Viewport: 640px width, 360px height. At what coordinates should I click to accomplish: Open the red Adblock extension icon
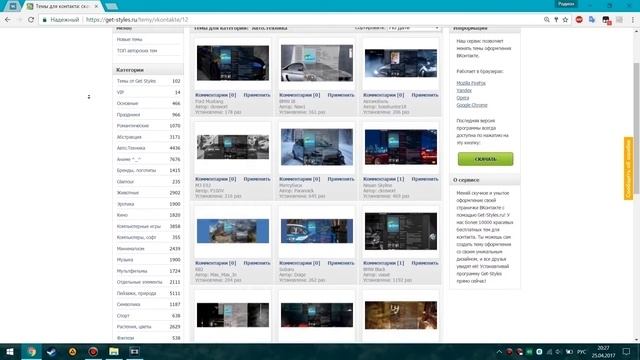(x=579, y=20)
